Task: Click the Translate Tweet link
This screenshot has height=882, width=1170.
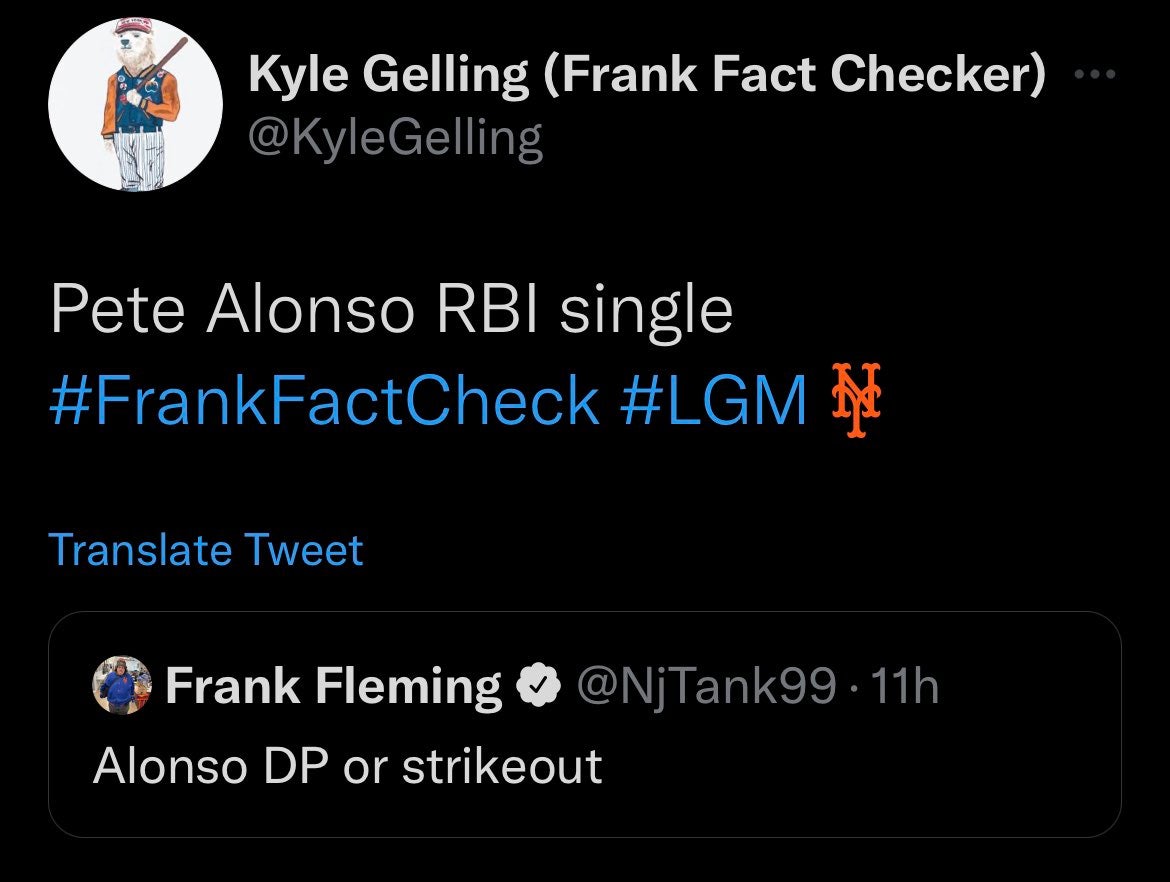Action: click(205, 550)
